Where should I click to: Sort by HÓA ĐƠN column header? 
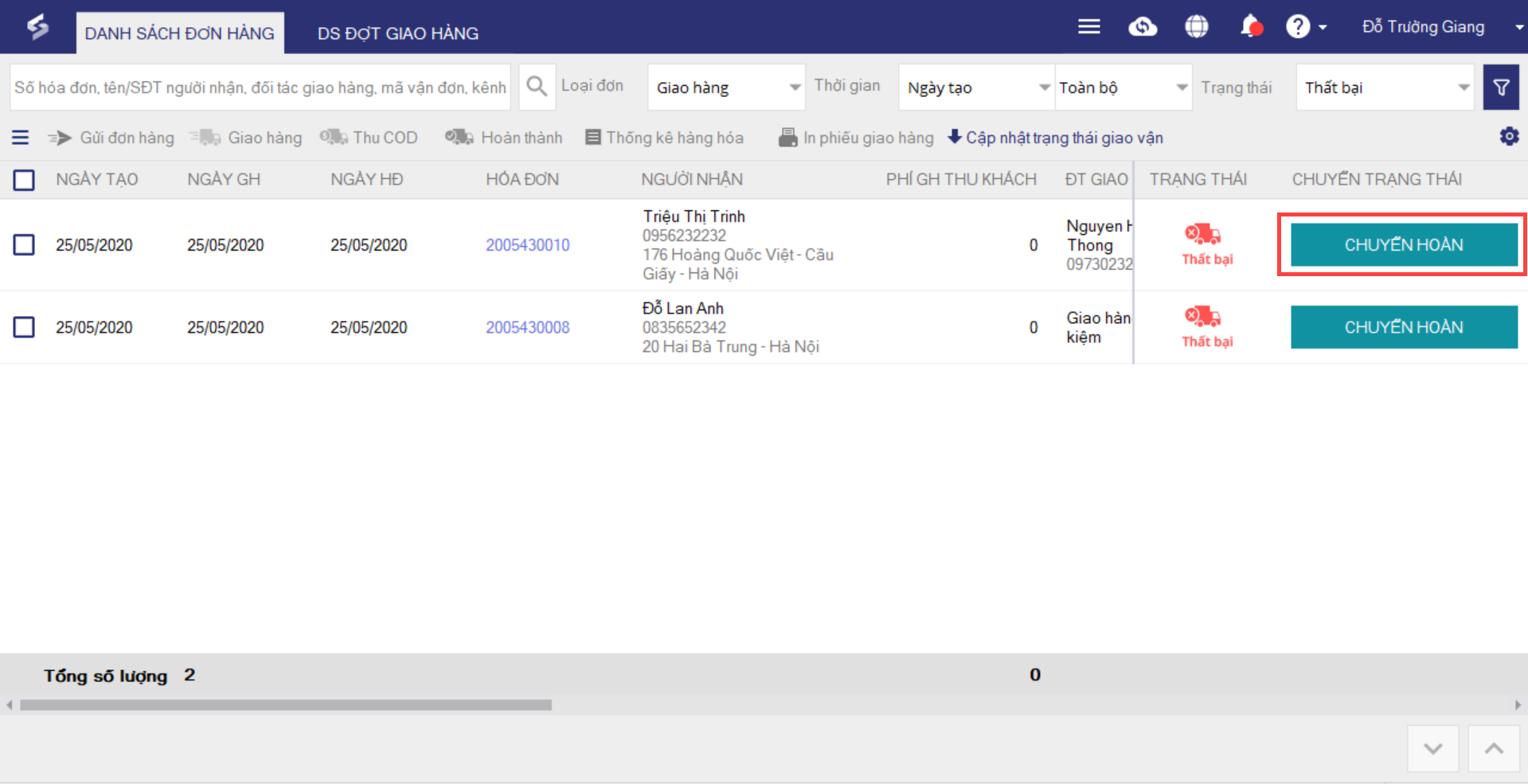[522, 180]
